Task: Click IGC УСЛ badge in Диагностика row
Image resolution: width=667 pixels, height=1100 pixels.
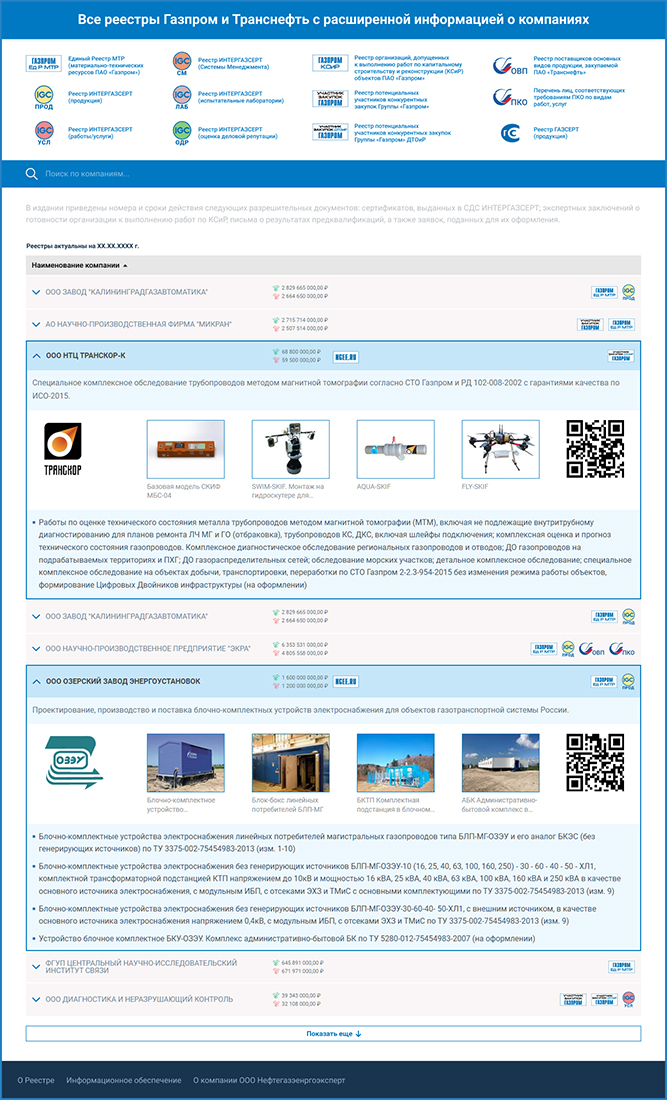Action: [x=628, y=999]
